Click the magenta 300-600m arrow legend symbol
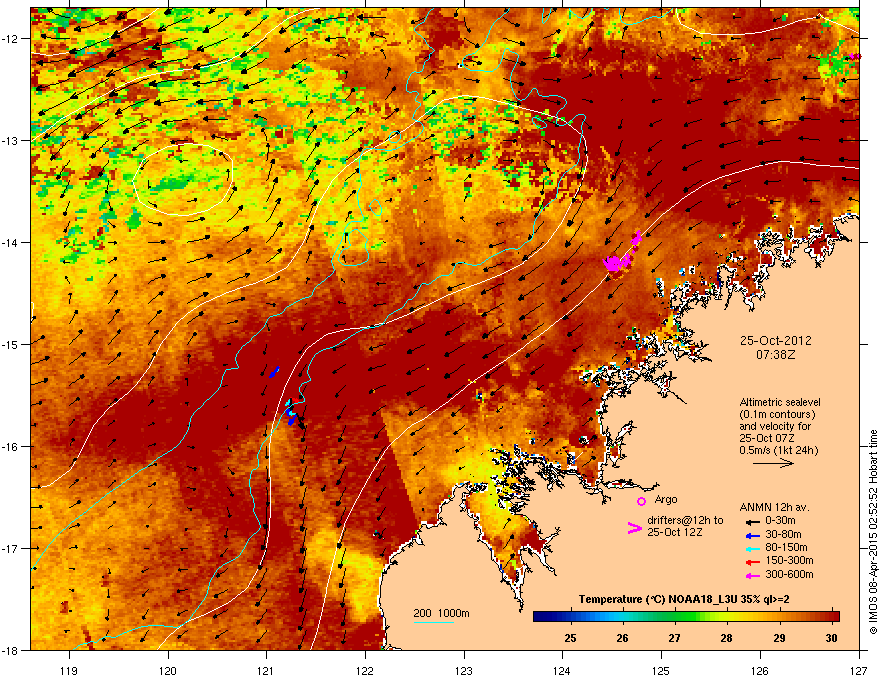 [x=753, y=576]
